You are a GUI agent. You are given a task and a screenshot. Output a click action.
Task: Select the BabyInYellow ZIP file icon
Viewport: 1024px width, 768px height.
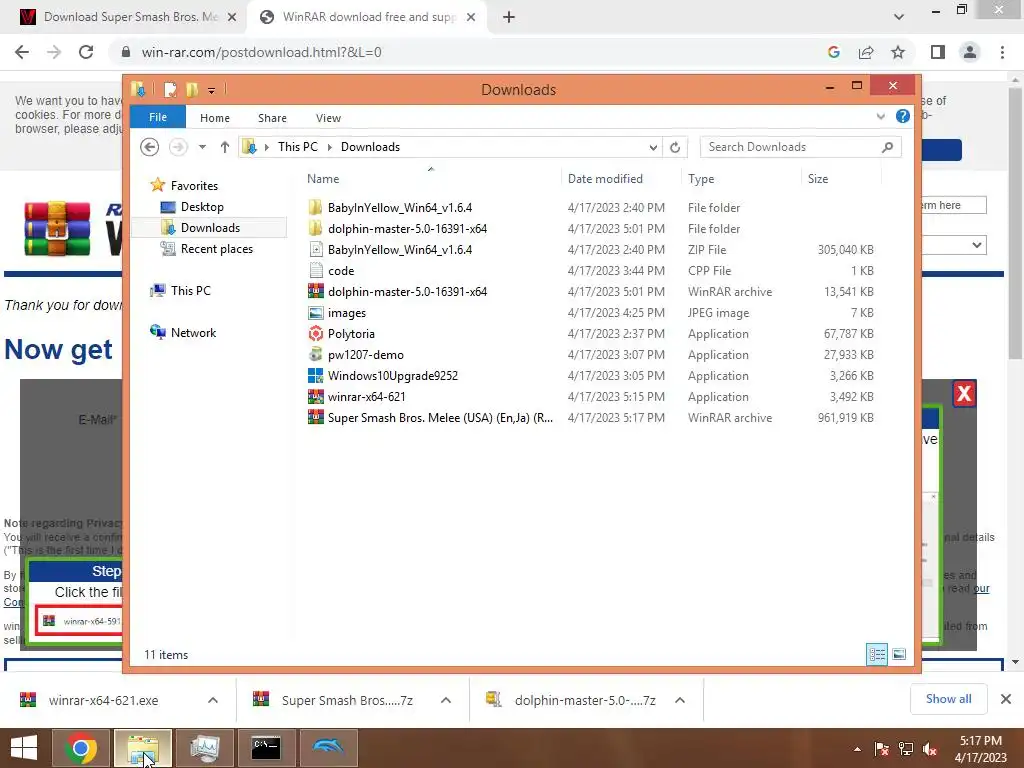315,249
